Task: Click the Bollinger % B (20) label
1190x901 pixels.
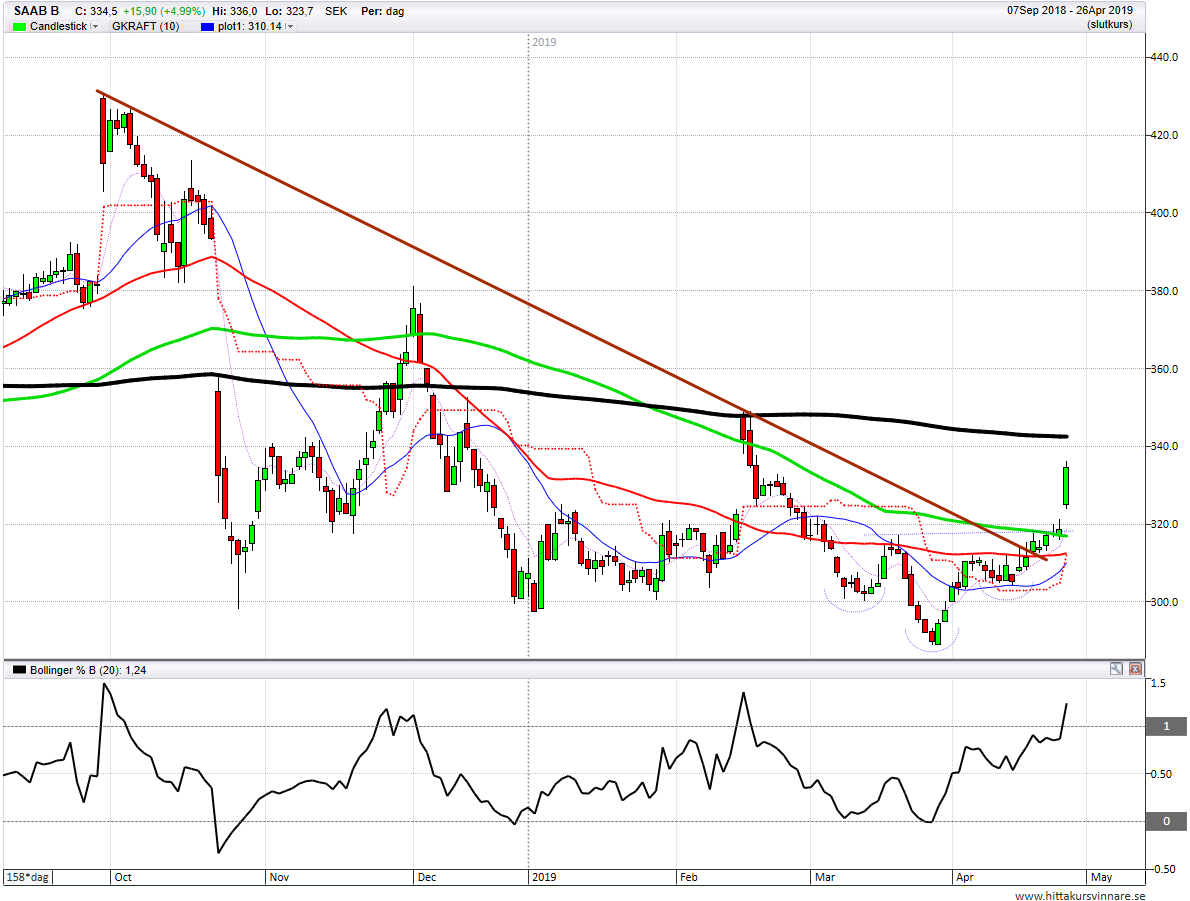Action: [88, 670]
